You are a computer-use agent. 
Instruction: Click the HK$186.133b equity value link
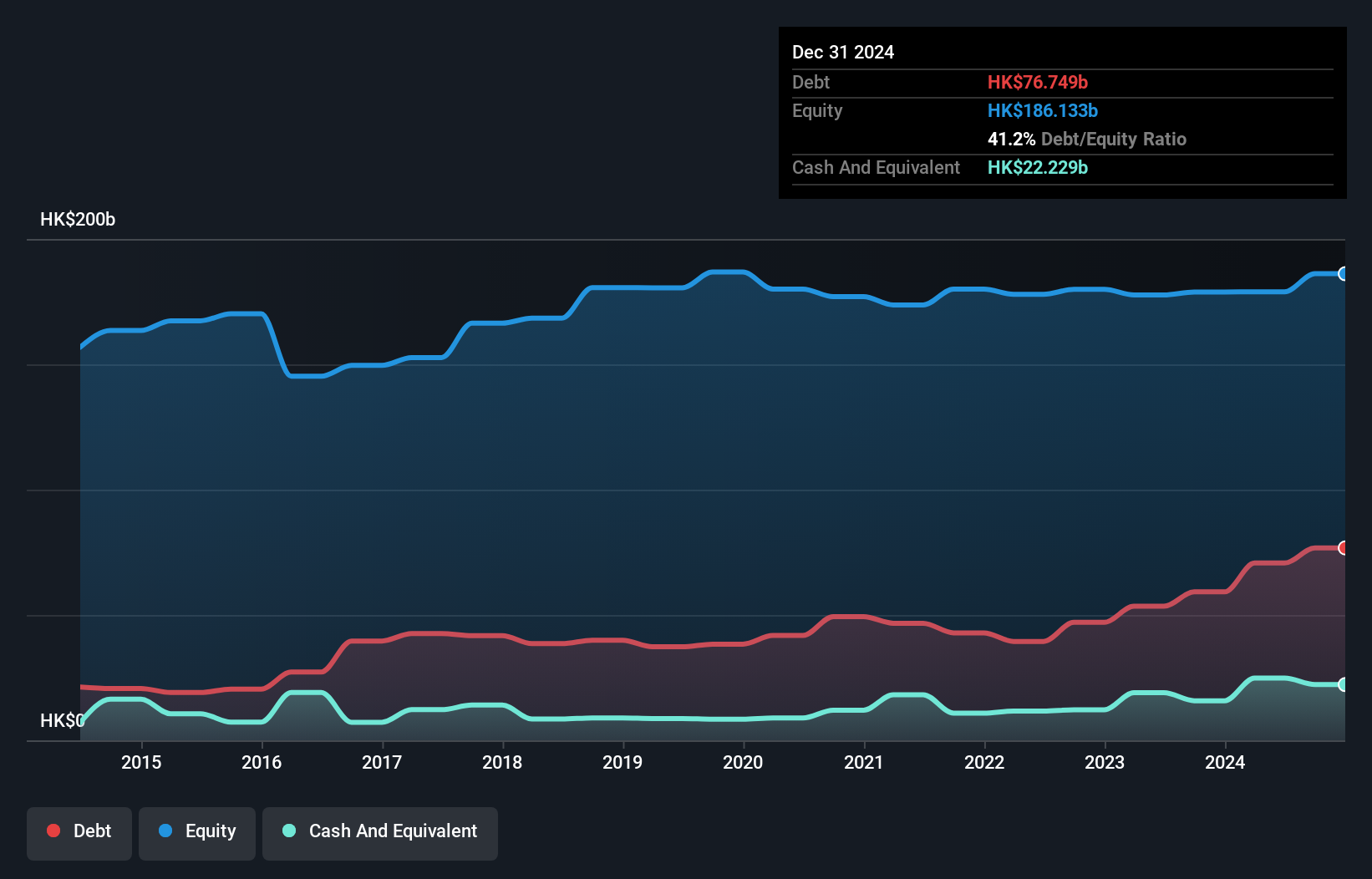(1042, 110)
